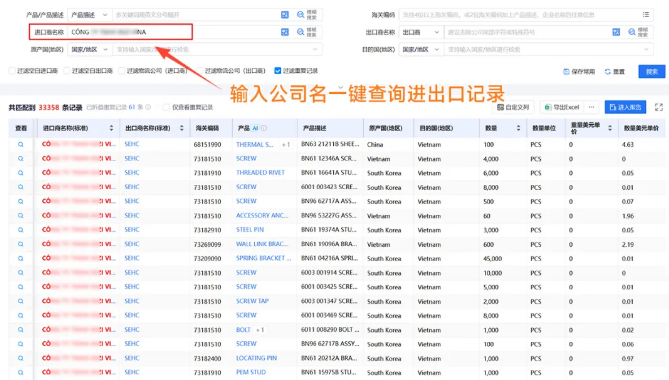Click fuzzy search icon for exporter name

tap(638, 32)
